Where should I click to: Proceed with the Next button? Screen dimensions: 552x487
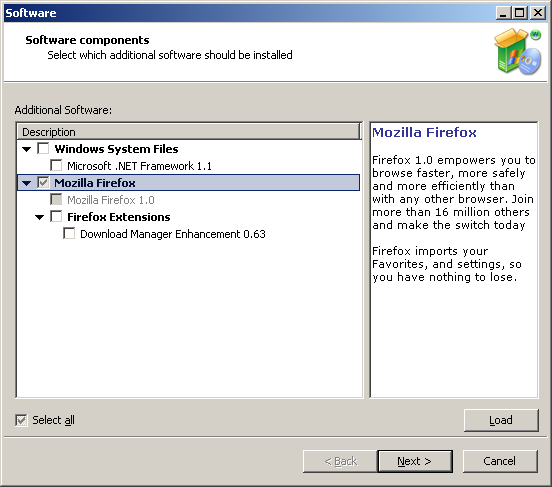pos(415,461)
